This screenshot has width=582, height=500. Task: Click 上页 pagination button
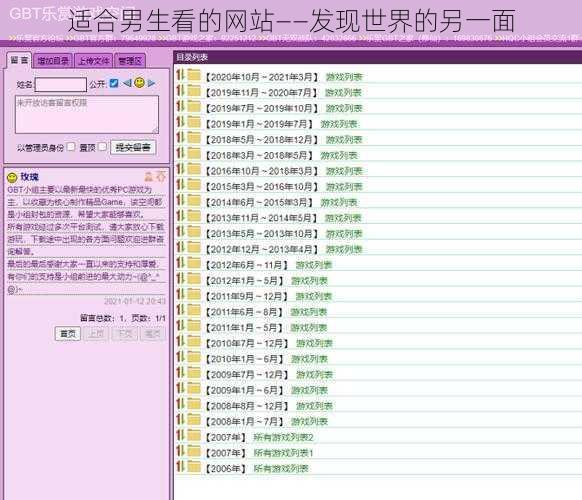coord(96,334)
